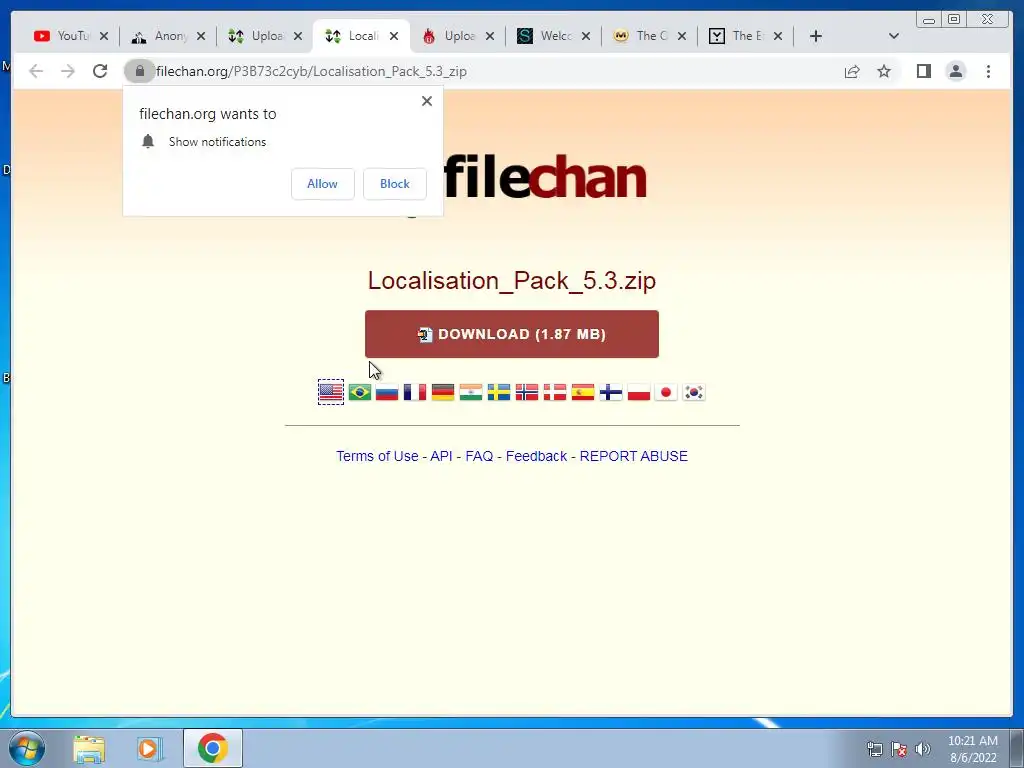Open Windows Media Player from taskbar
This screenshot has height=768, width=1024.
pos(149,748)
